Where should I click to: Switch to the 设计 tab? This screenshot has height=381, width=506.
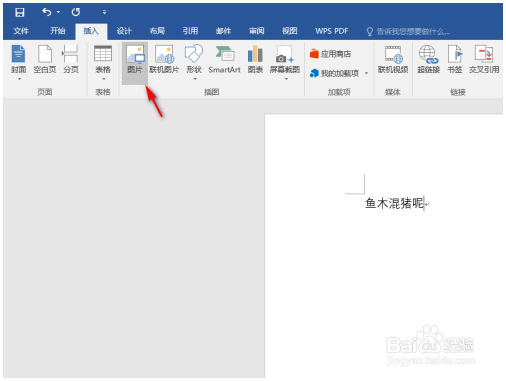[x=124, y=31]
